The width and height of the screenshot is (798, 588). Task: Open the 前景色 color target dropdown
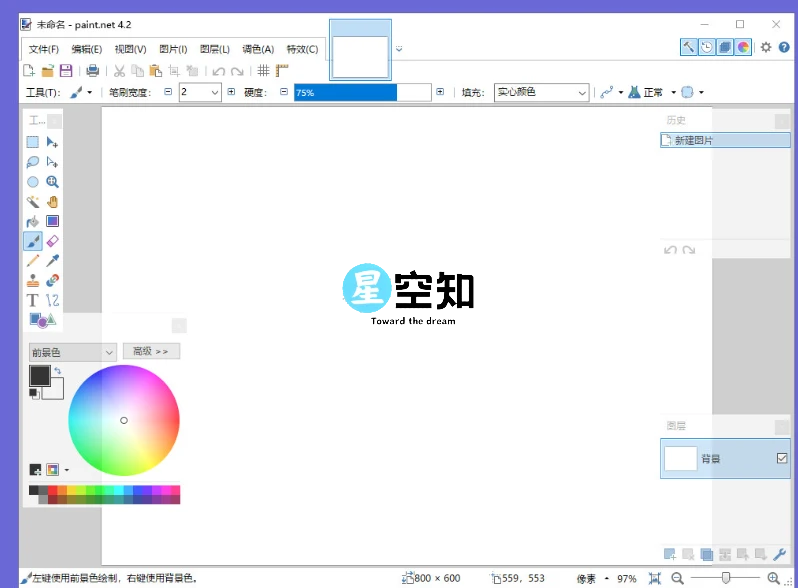point(72,352)
